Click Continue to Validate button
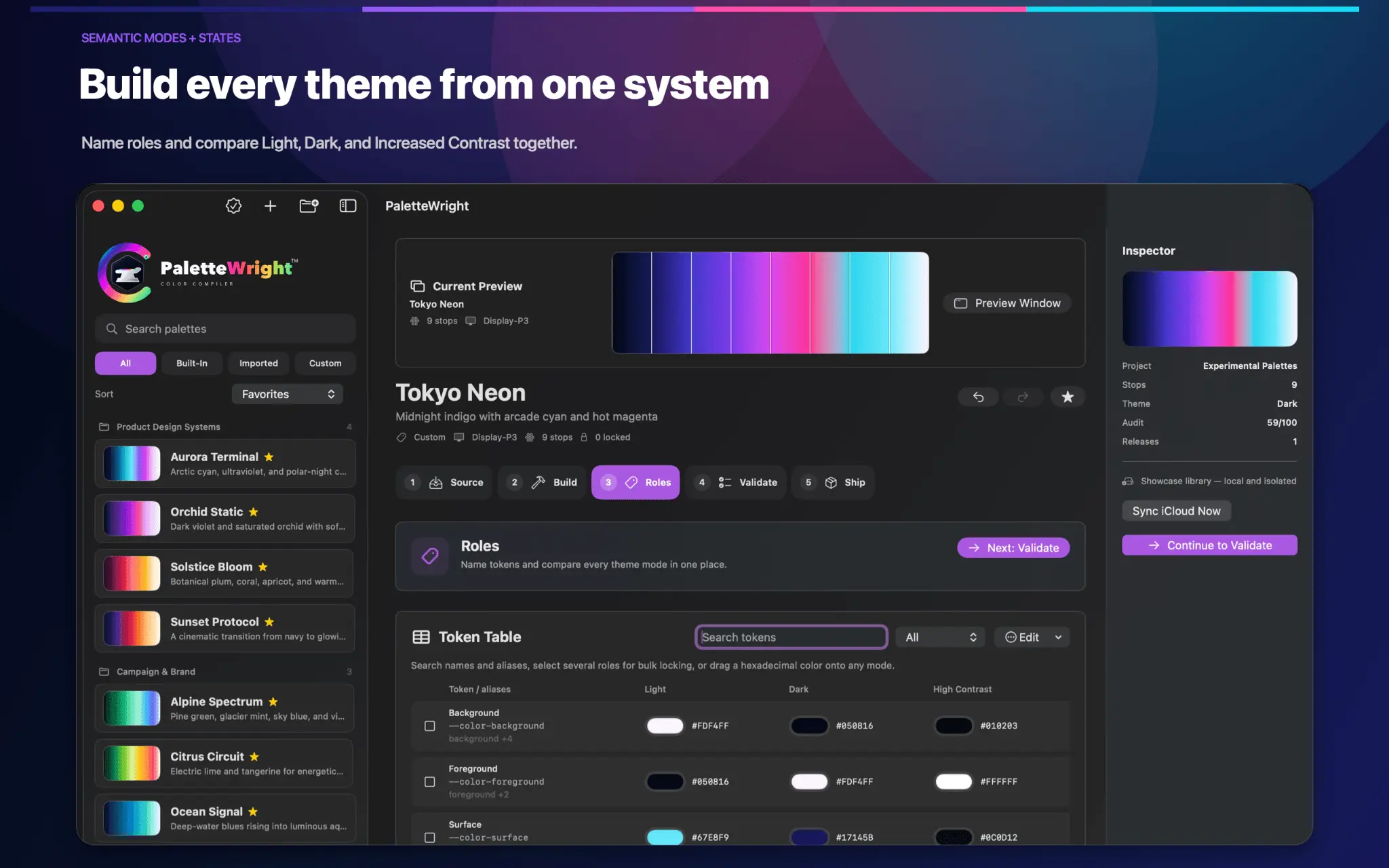Screen dimensions: 1389x868 [x=1209, y=545]
